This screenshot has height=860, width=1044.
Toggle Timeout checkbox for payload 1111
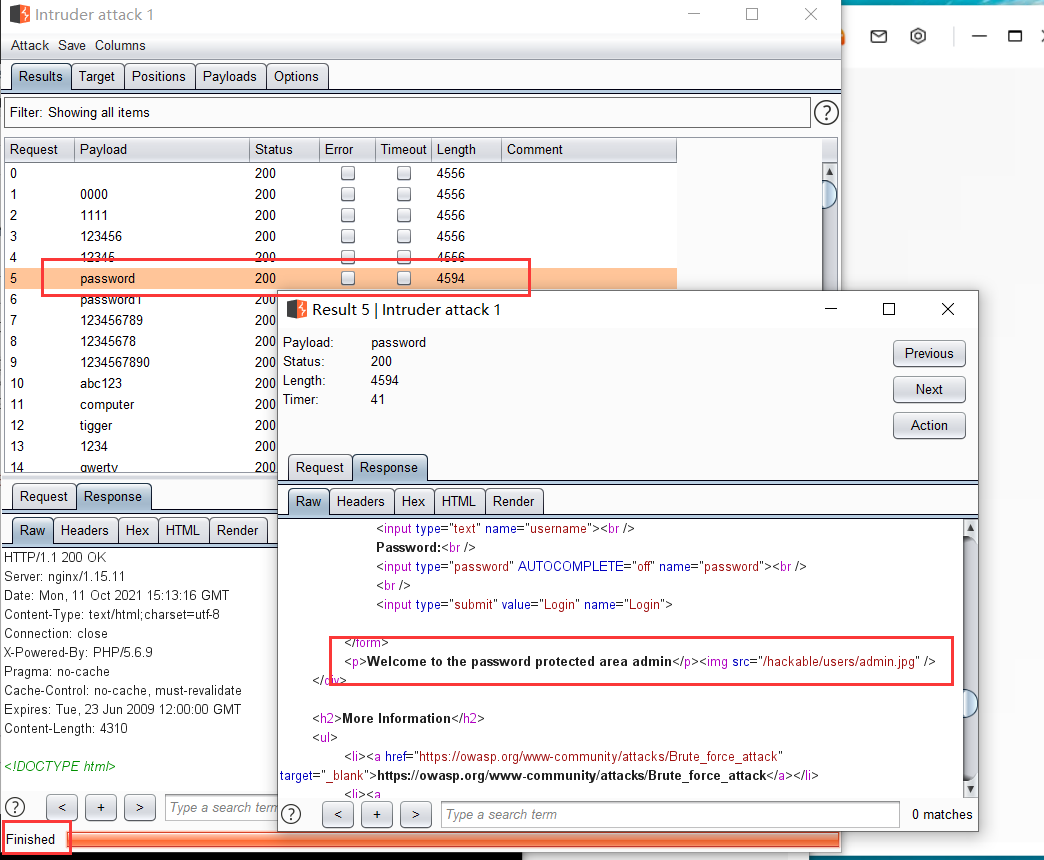tap(403, 215)
